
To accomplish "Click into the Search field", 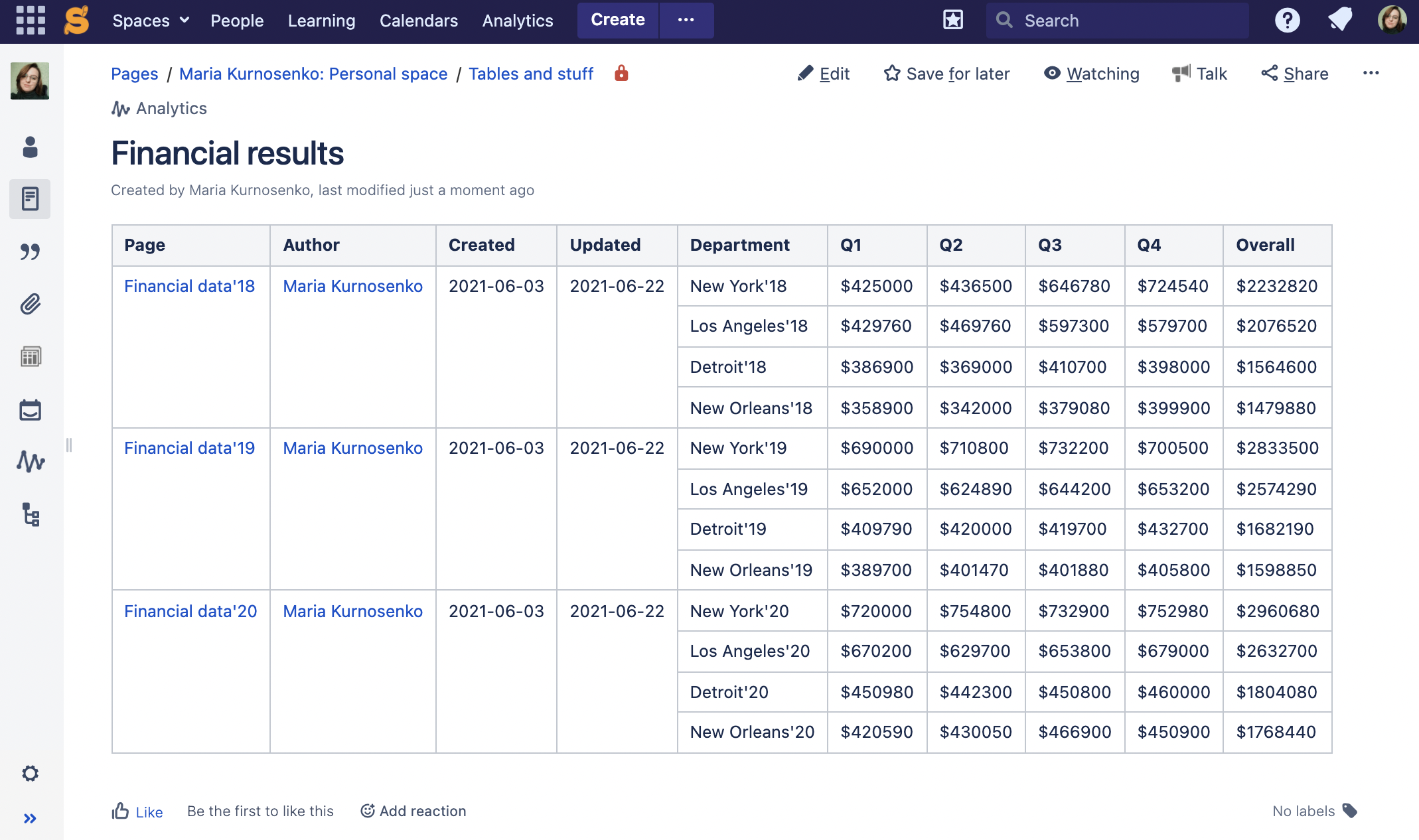I will 1118,21.
